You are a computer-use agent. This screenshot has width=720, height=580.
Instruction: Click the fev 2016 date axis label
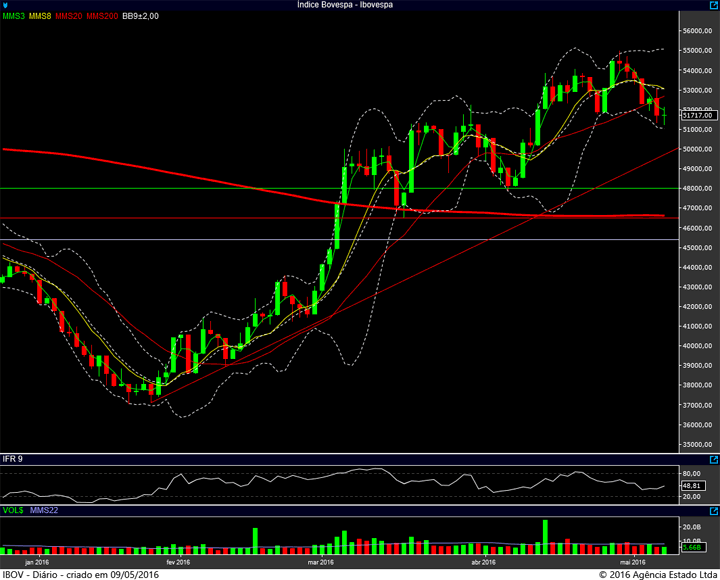(x=178, y=562)
